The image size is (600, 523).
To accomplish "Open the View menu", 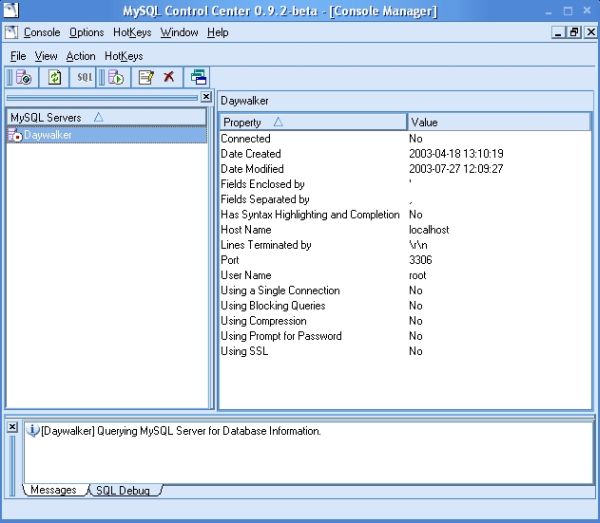I will [46, 56].
